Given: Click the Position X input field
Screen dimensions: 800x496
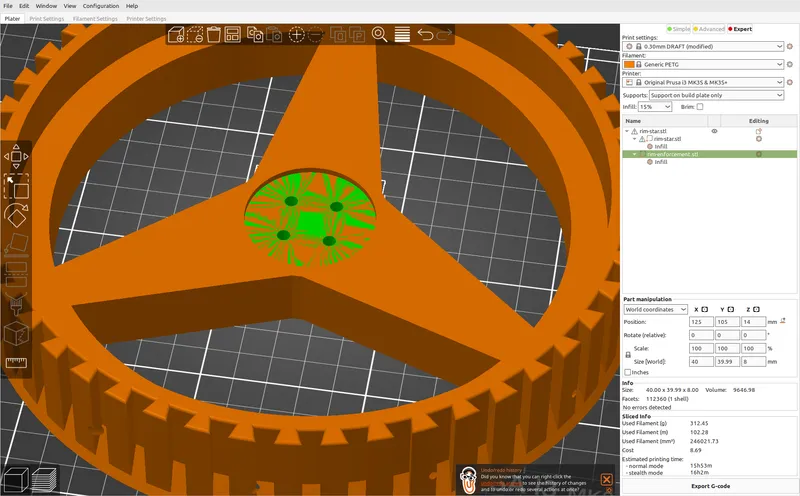Looking at the screenshot, I should pos(701,322).
